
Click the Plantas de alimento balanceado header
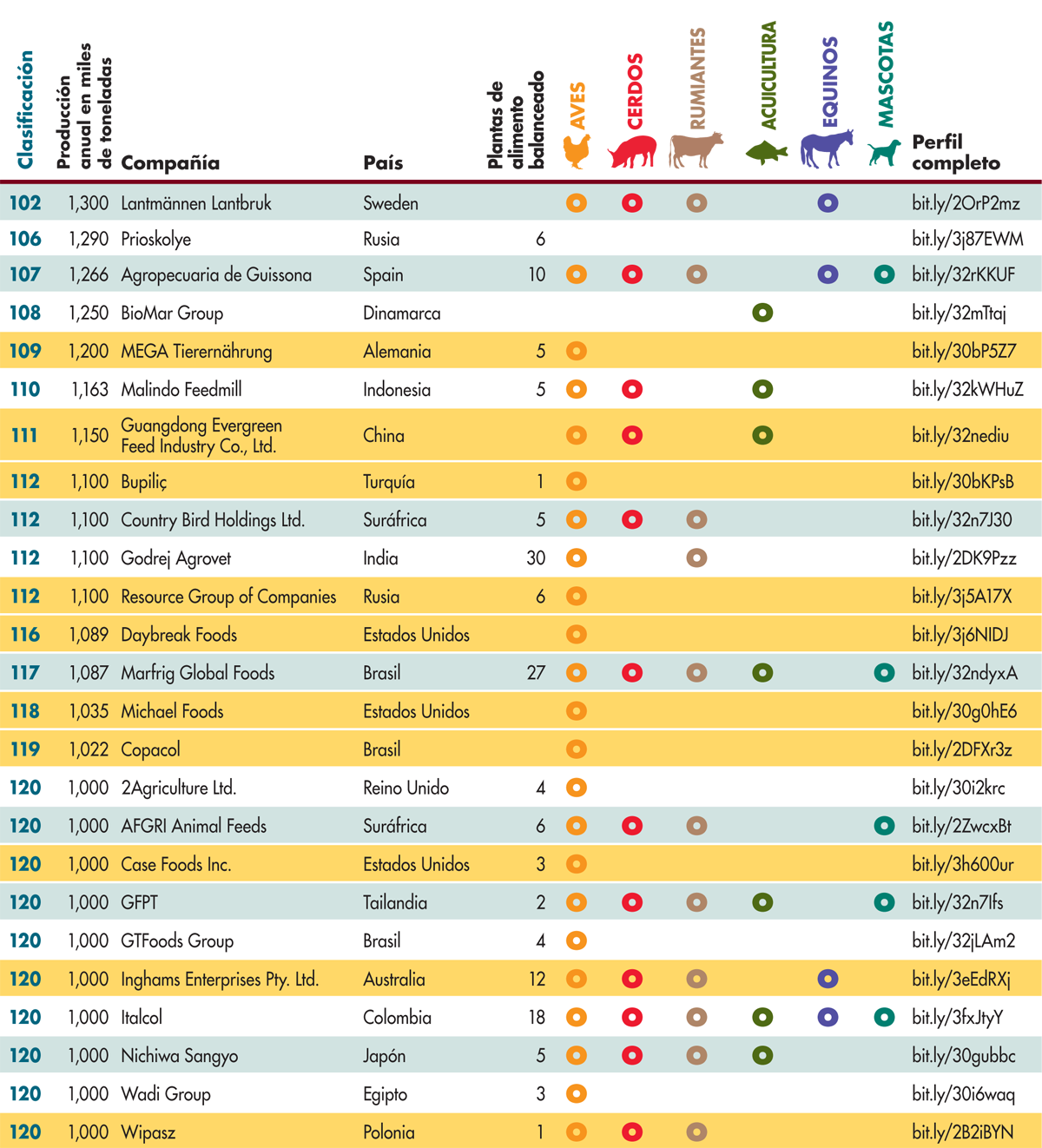[516, 120]
